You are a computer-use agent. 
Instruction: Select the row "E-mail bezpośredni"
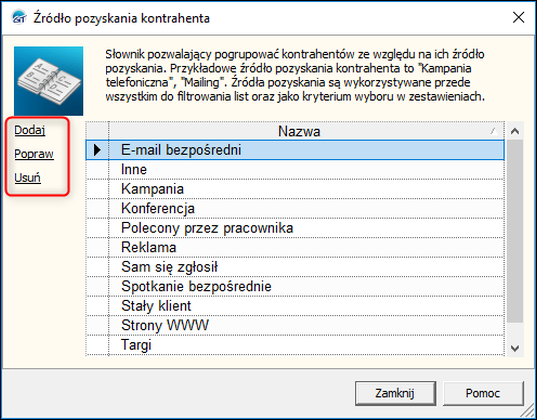pyautogui.click(x=295, y=150)
